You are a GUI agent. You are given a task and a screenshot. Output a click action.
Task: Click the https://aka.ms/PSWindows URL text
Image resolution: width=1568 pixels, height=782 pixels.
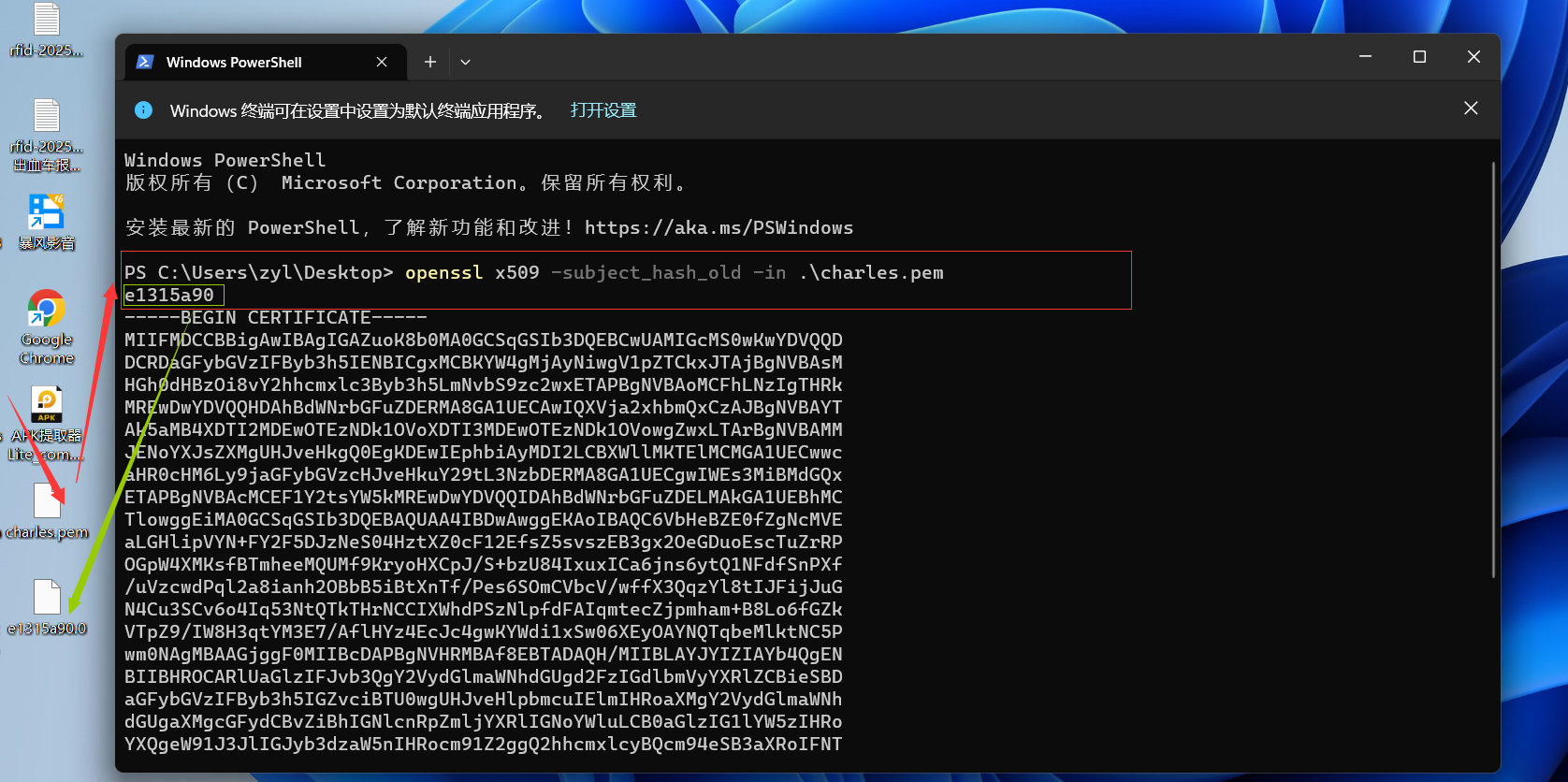coord(719,228)
